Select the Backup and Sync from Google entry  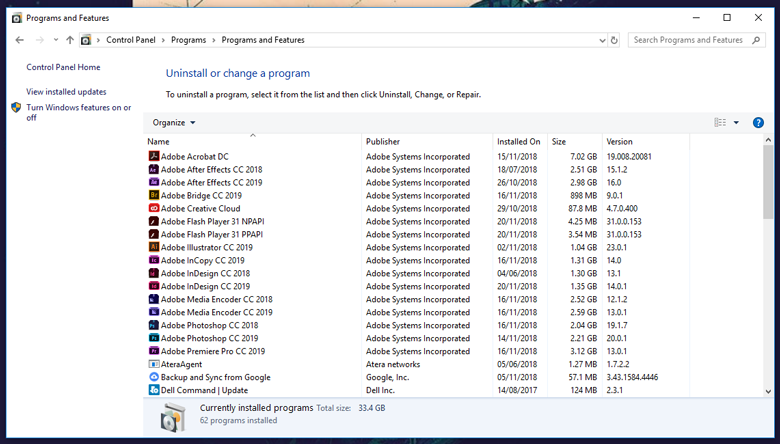click(x=215, y=377)
